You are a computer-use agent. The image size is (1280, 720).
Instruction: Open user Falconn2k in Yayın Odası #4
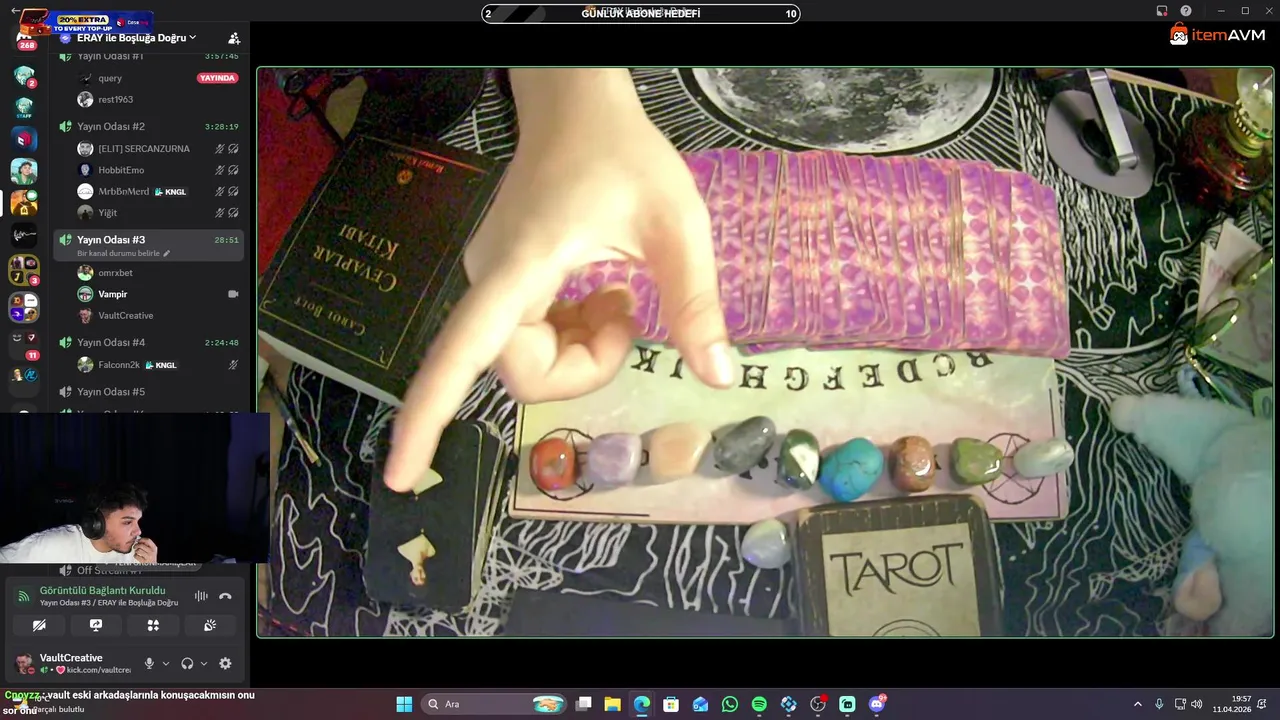[x=118, y=365]
